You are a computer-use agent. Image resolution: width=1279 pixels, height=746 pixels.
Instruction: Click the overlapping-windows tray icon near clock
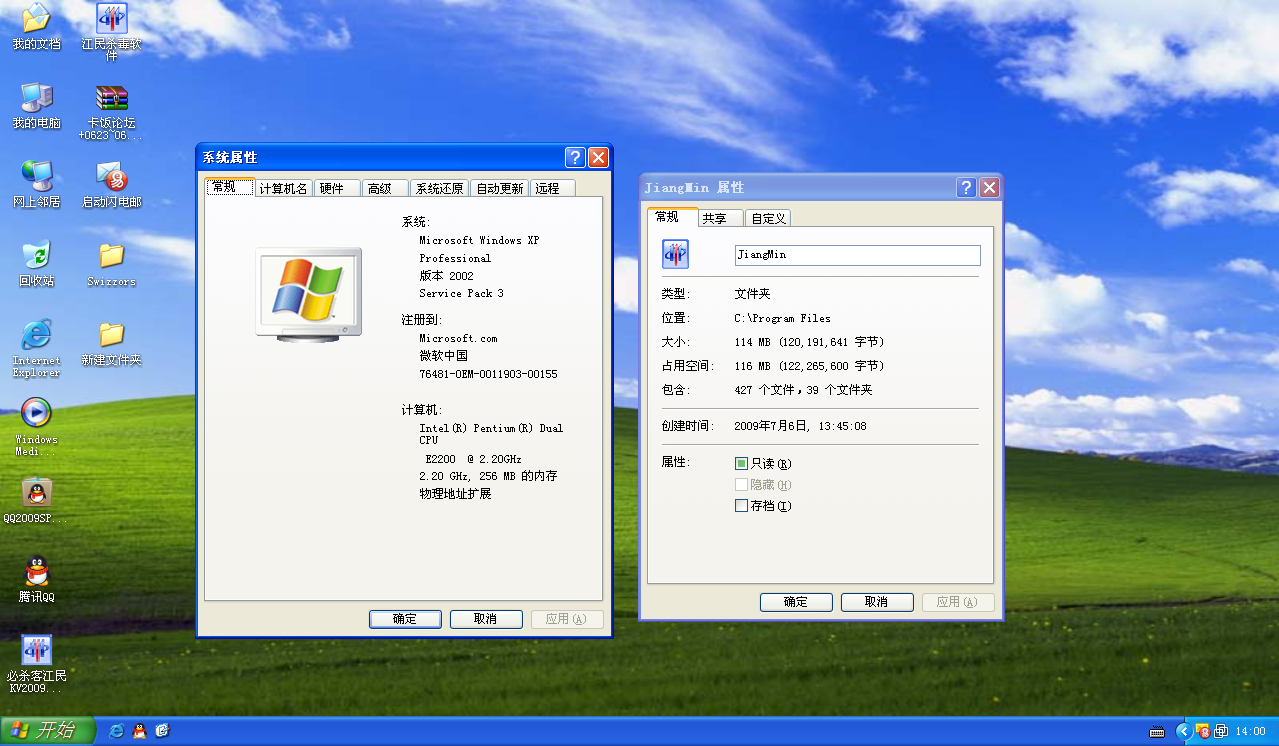pyautogui.click(x=1221, y=732)
